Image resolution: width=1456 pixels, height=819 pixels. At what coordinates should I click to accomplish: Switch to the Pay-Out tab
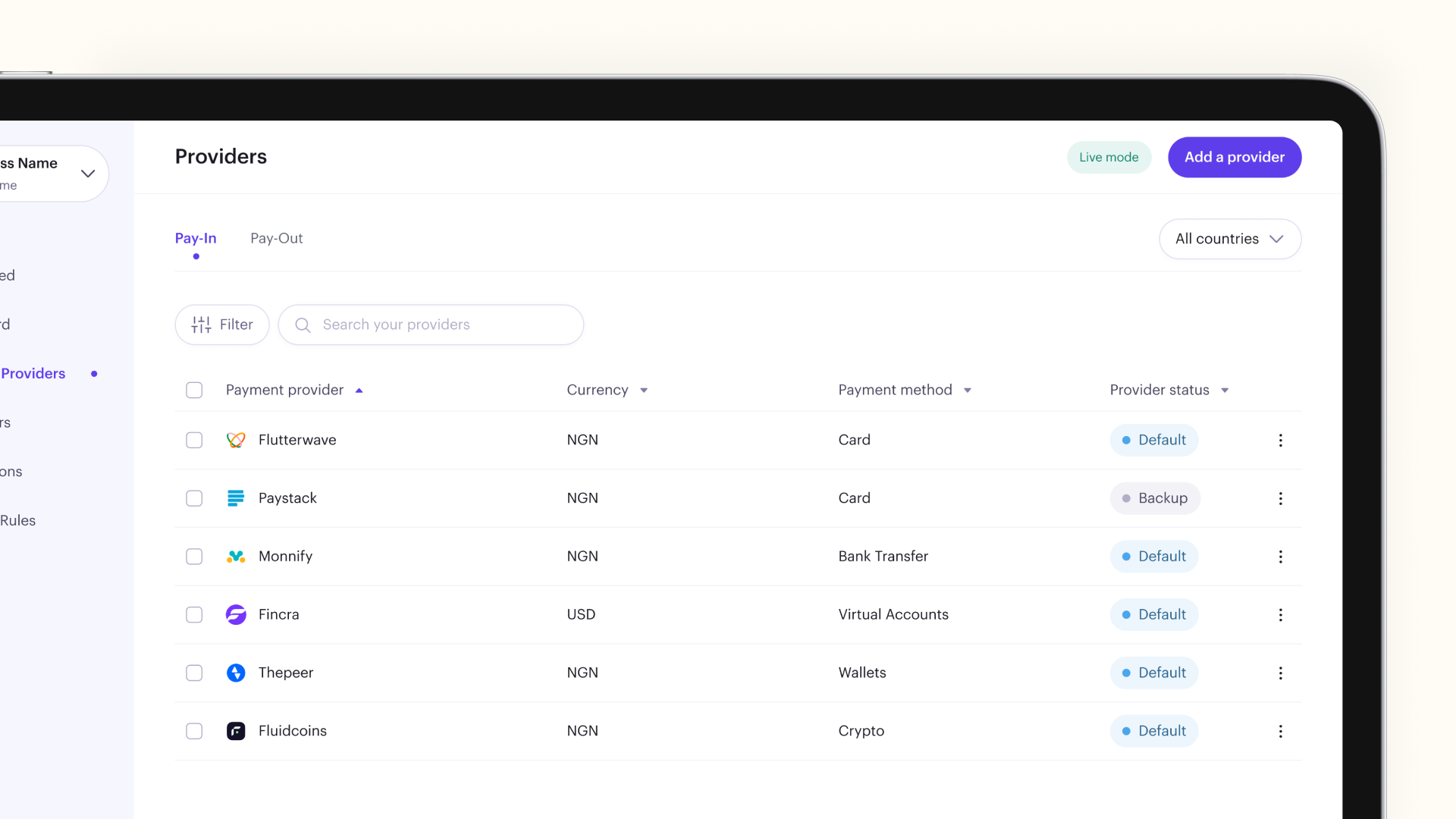(276, 238)
